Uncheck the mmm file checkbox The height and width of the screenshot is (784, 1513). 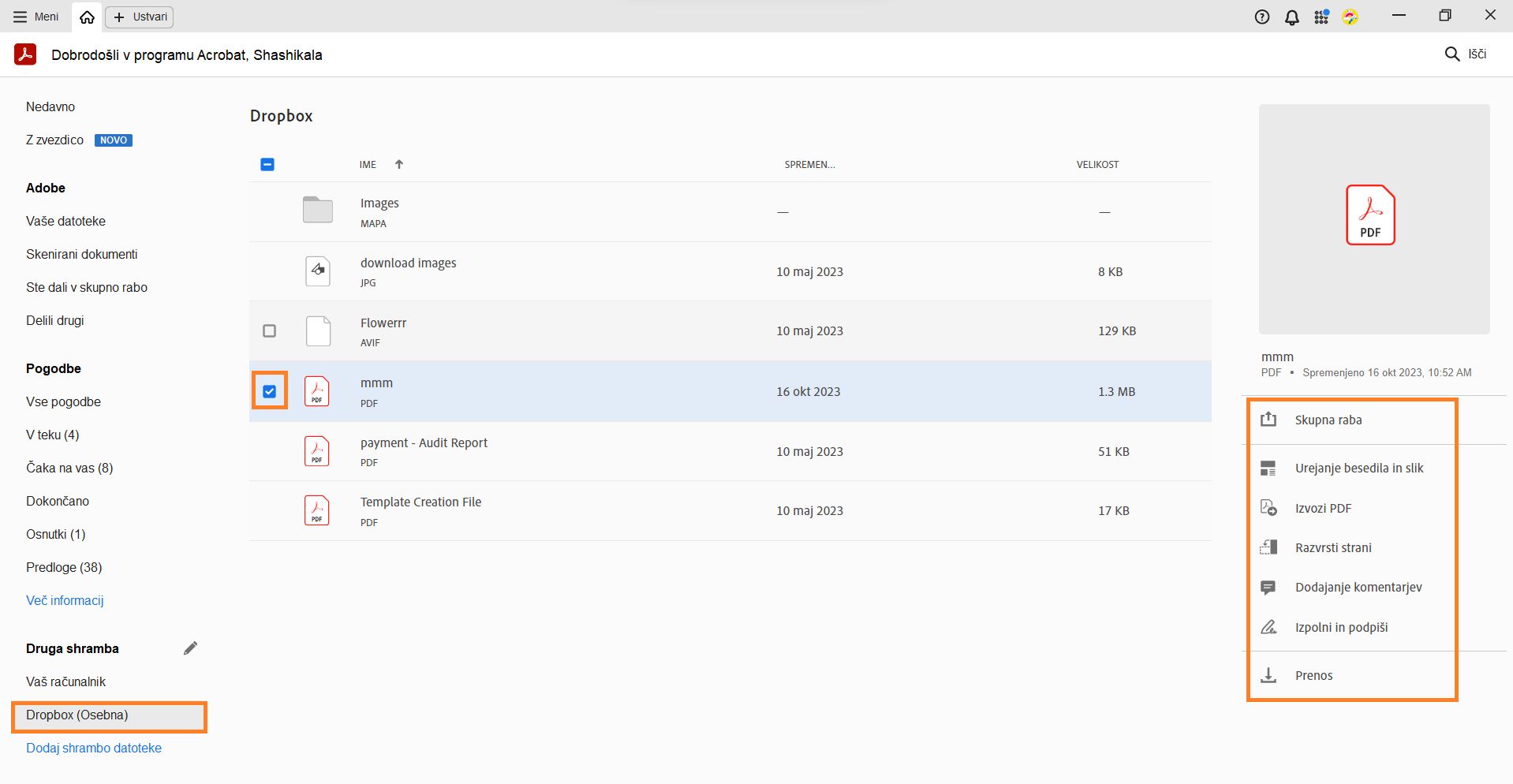point(270,391)
